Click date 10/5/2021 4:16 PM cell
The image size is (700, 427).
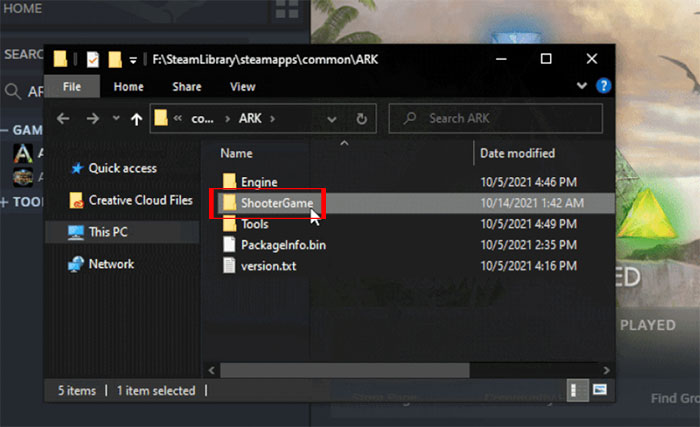[x=529, y=266]
